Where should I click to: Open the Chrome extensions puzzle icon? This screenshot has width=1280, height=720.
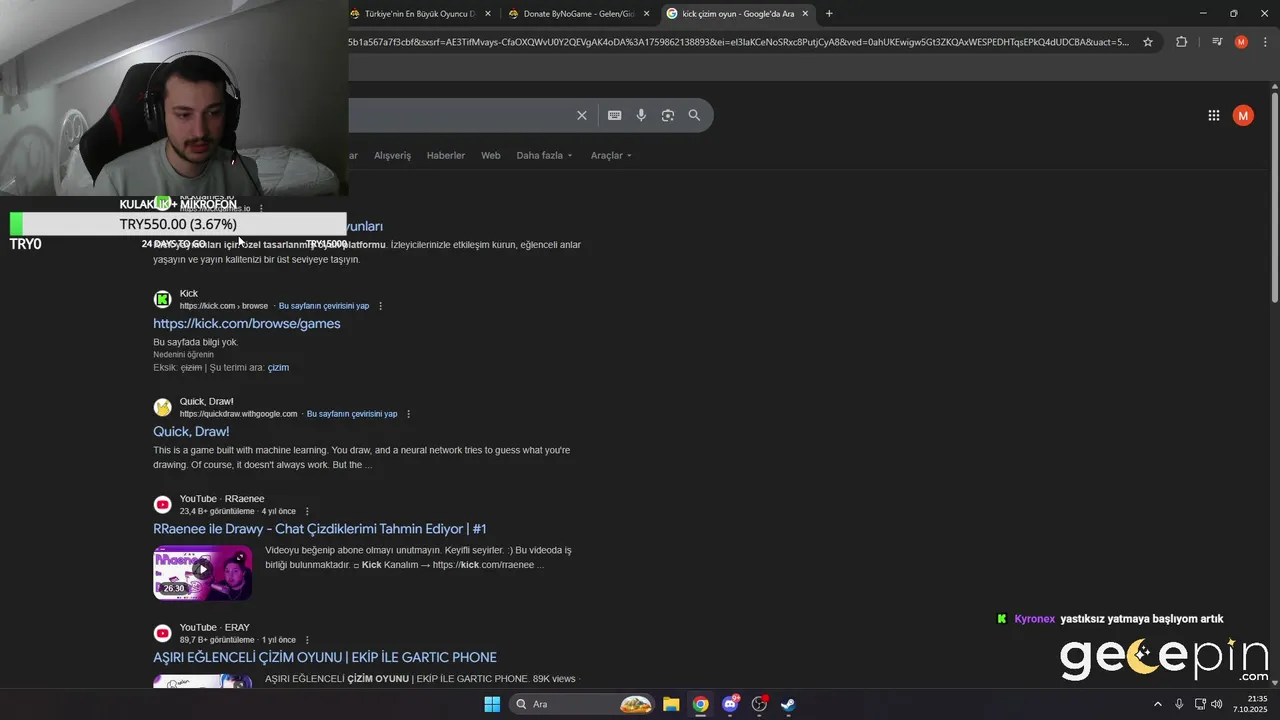click(x=1182, y=42)
